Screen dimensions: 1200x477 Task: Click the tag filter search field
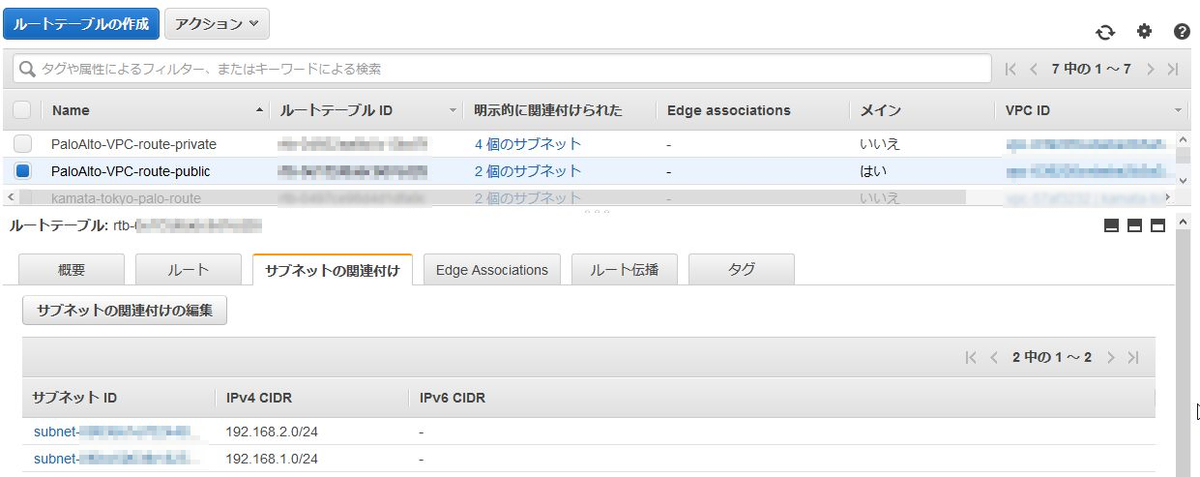(501, 69)
